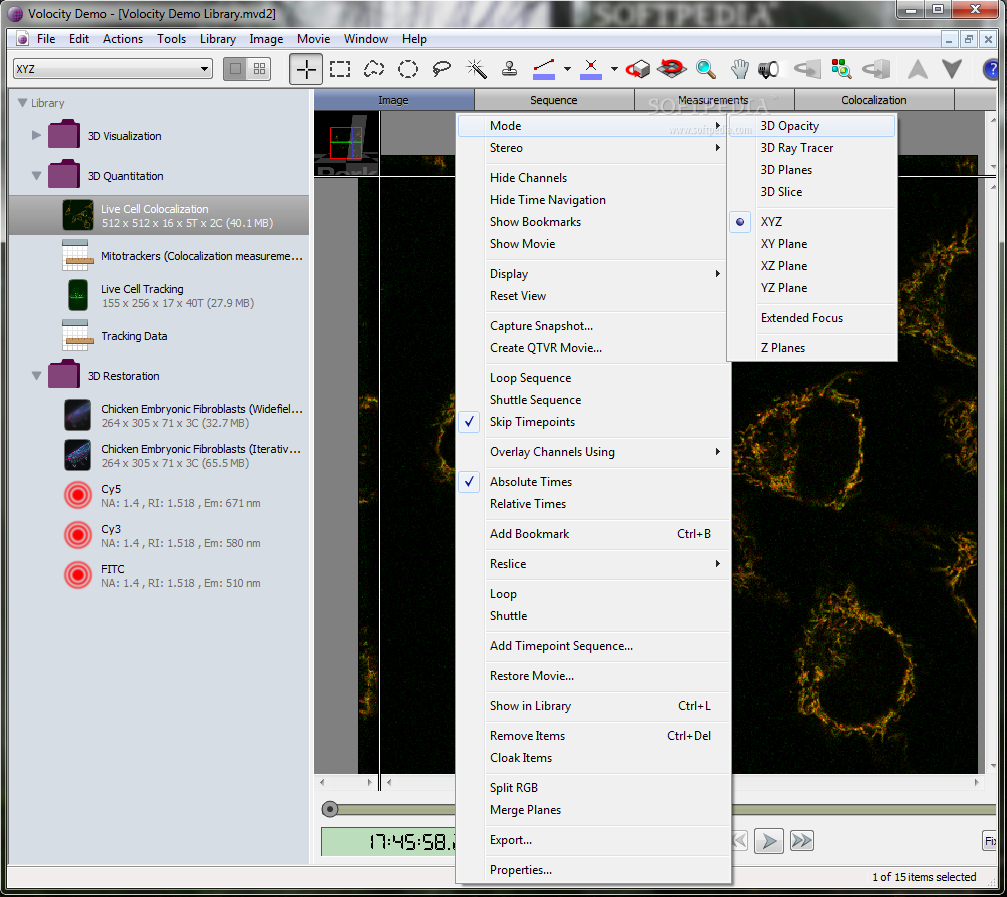Switch to the Measurements tab

(713, 100)
